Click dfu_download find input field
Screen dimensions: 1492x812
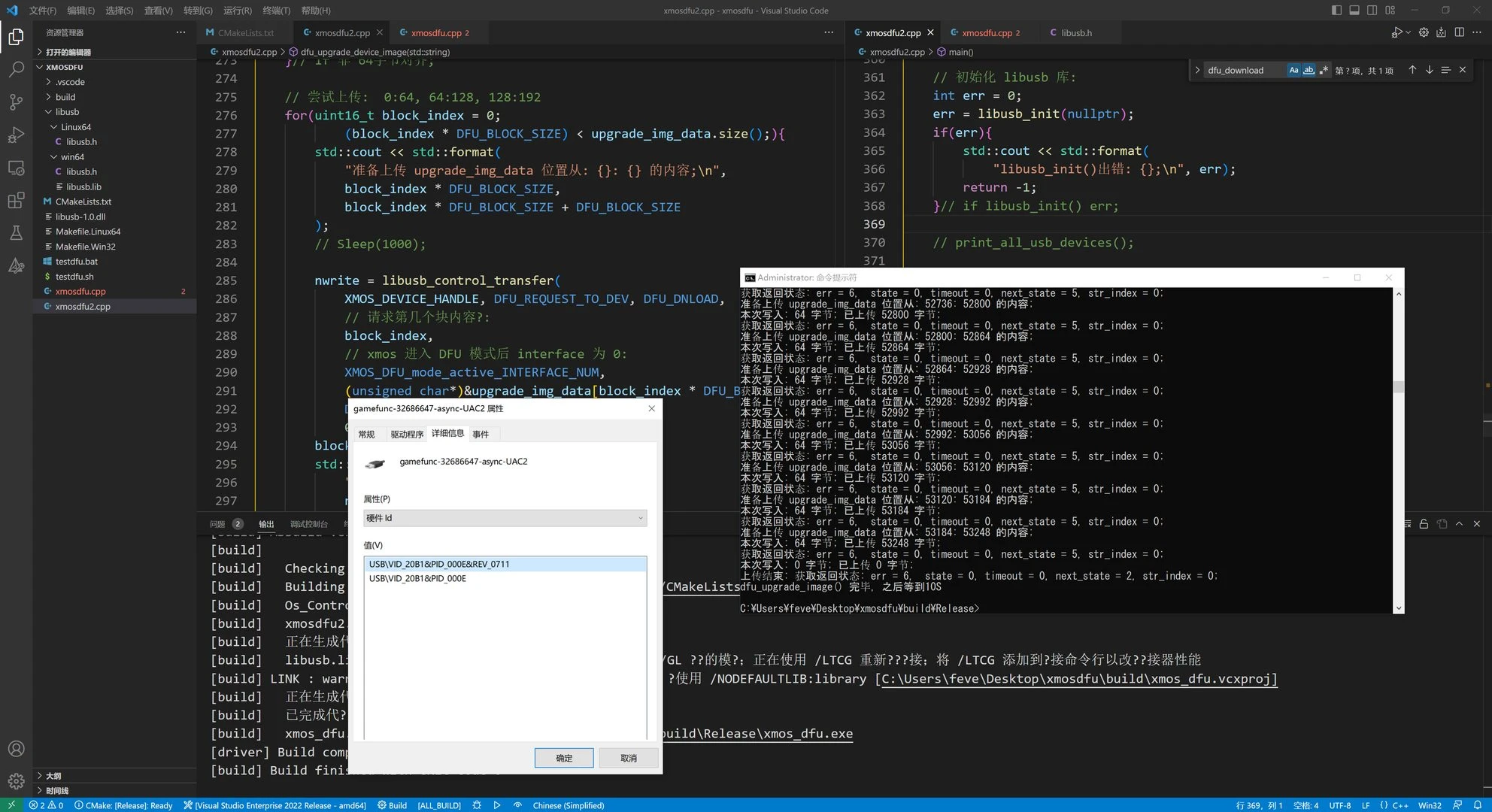pyautogui.click(x=1244, y=70)
